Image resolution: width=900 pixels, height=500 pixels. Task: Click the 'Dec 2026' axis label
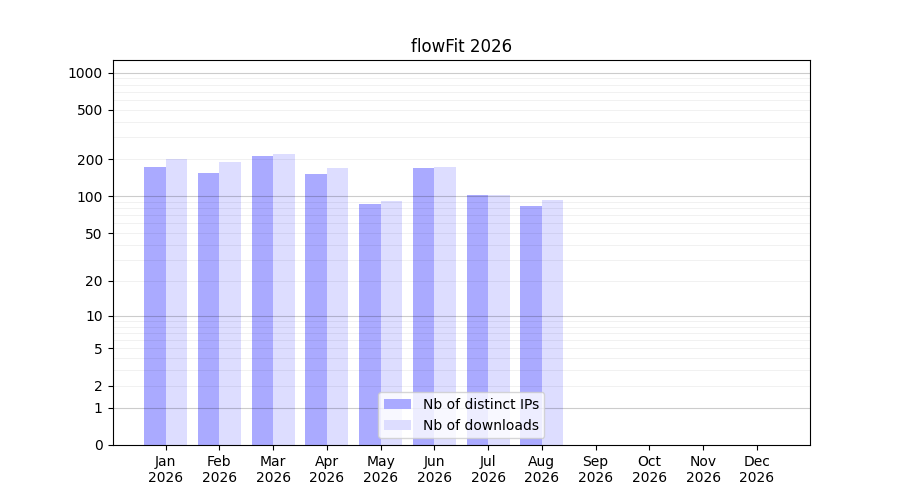[x=757, y=469]
